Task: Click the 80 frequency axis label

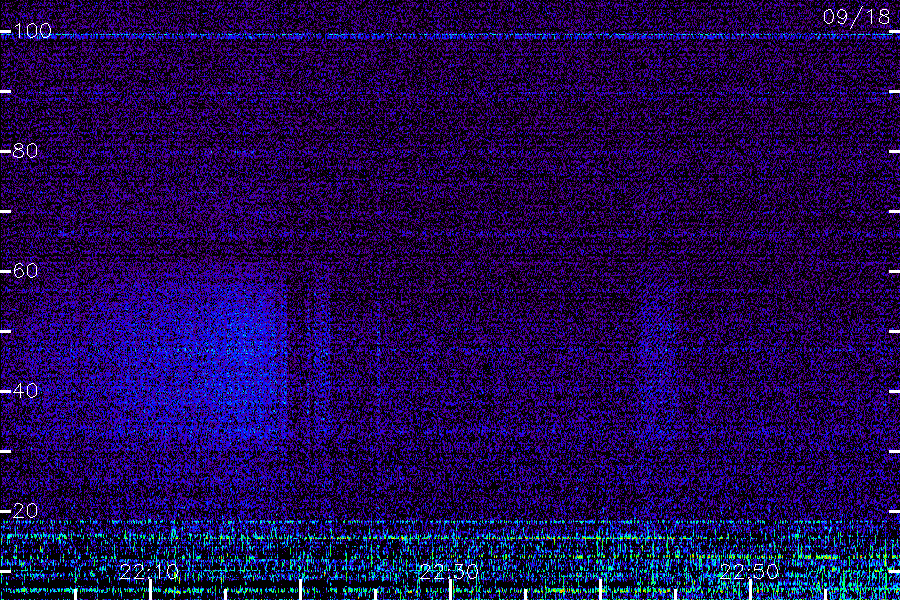Action: [25, 151]
